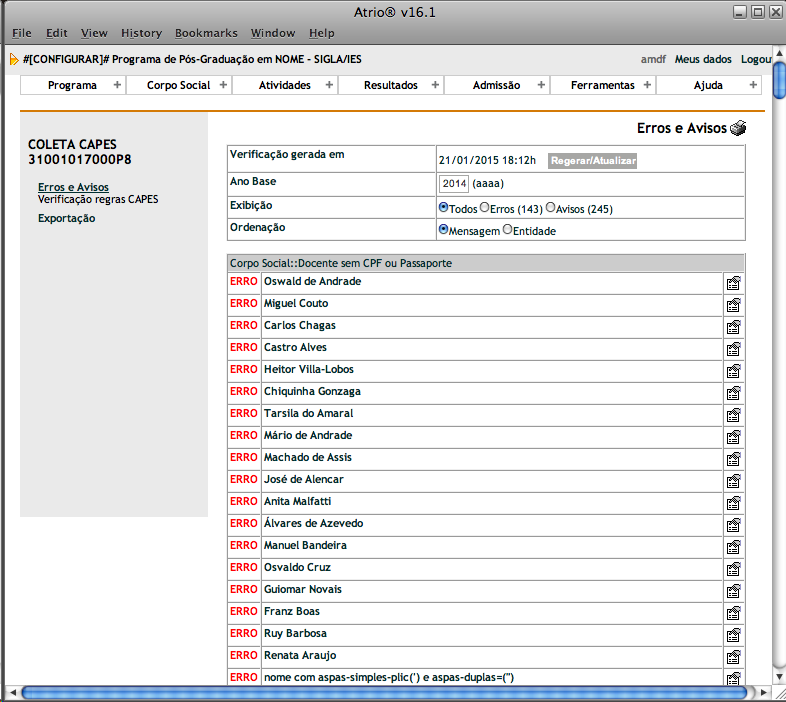Screen dimensions: 786x702
Task: Open the Exportação sidebar link
Action: (66, 218)
